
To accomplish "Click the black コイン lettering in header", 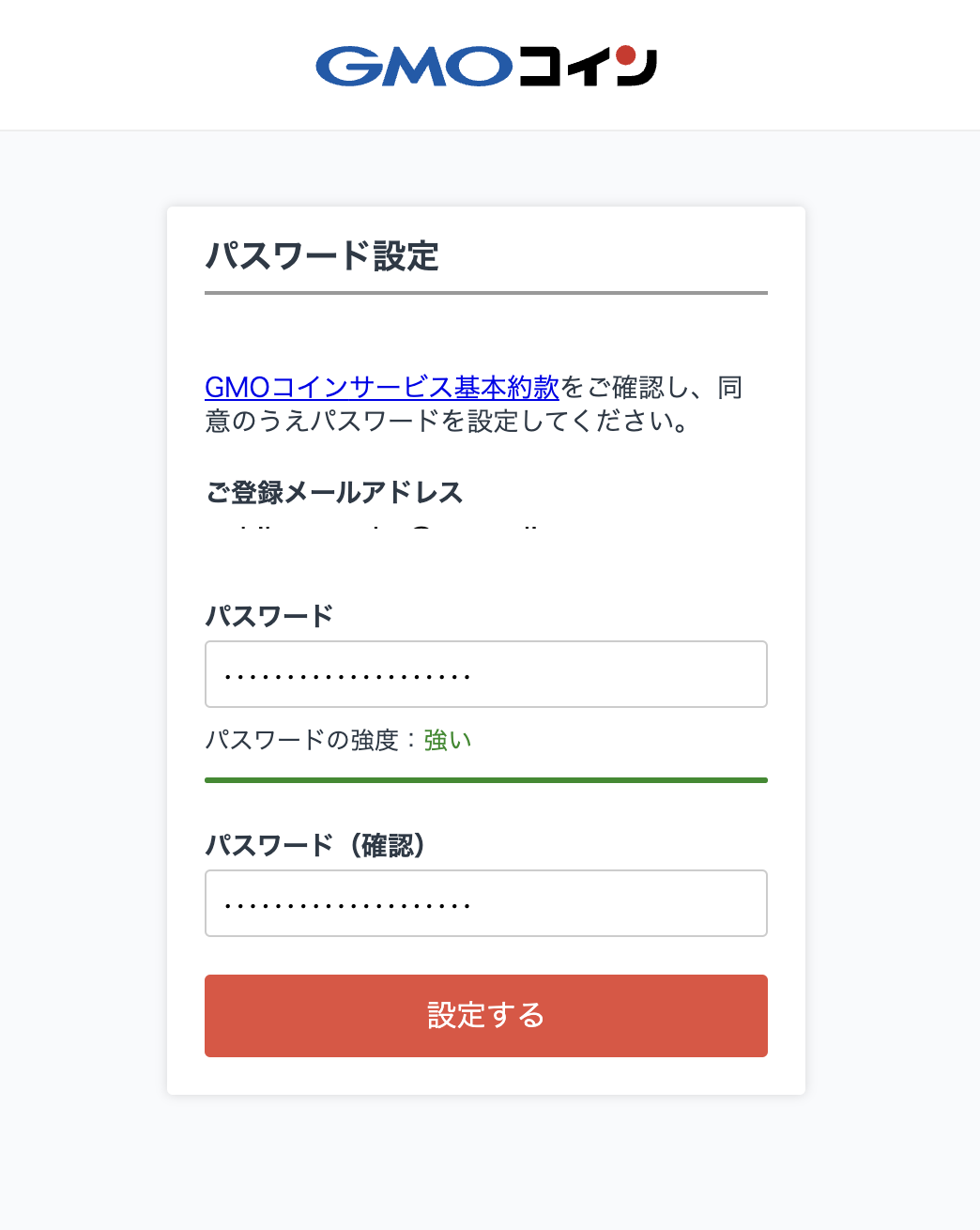I will pos(587,67).
